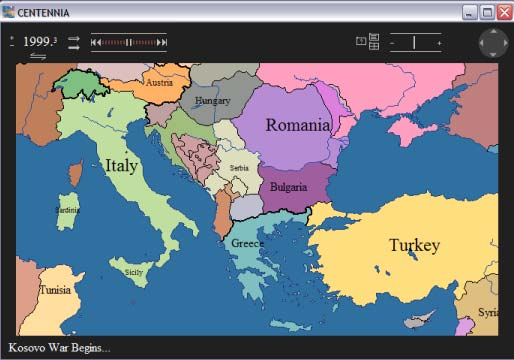This screenshot has width=514, height=360.
Task: Click the Crete island on the map
Action: point(291,324)
